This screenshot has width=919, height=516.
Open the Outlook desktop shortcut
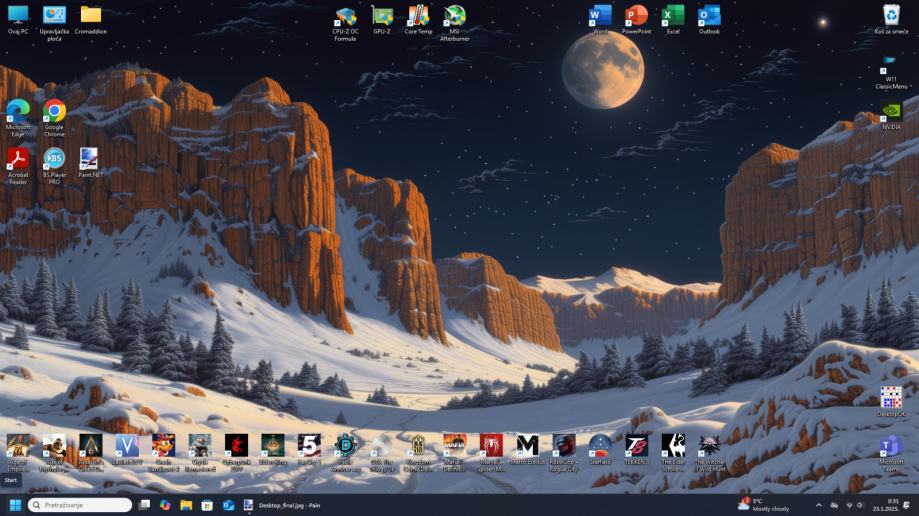pos(709,20)
